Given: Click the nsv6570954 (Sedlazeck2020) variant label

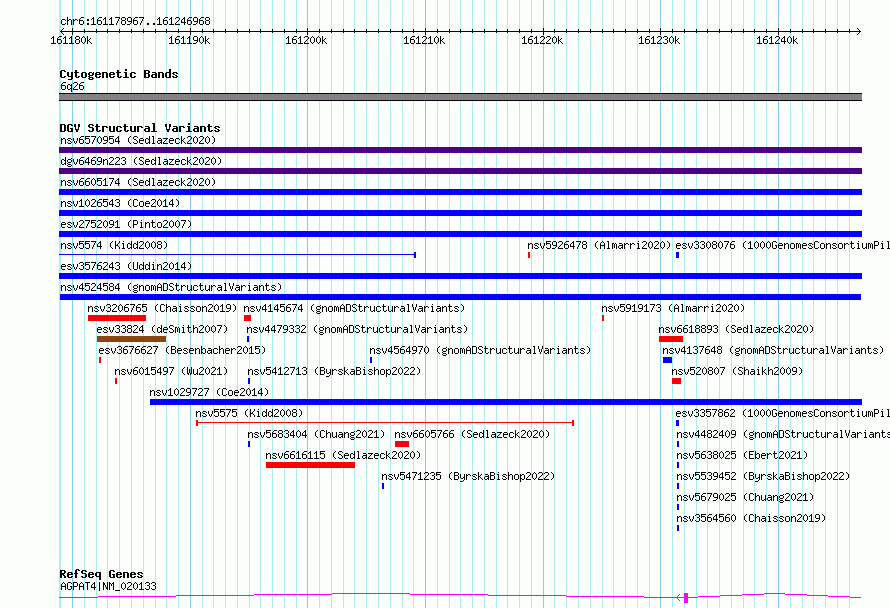Looking at the screenshot, I should pyautogui.click(x=138, y=140).
